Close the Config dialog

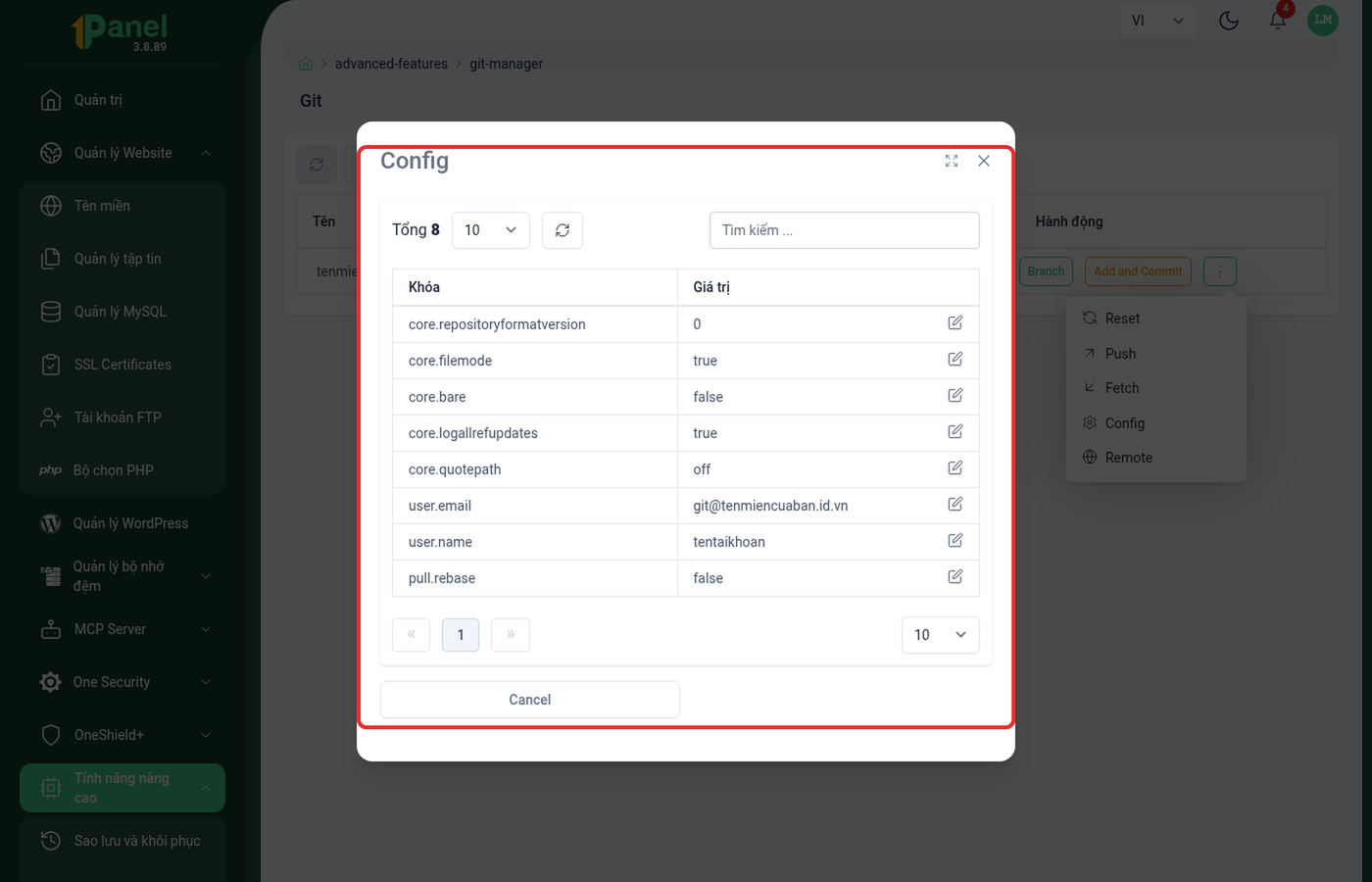(984, 161)
